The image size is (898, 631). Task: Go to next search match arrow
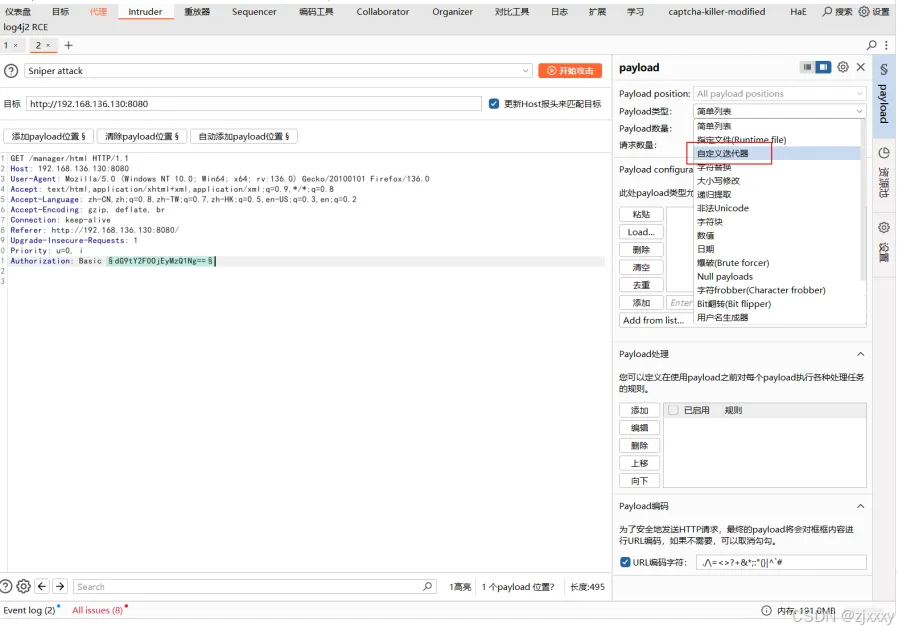[x=60, y=588]
